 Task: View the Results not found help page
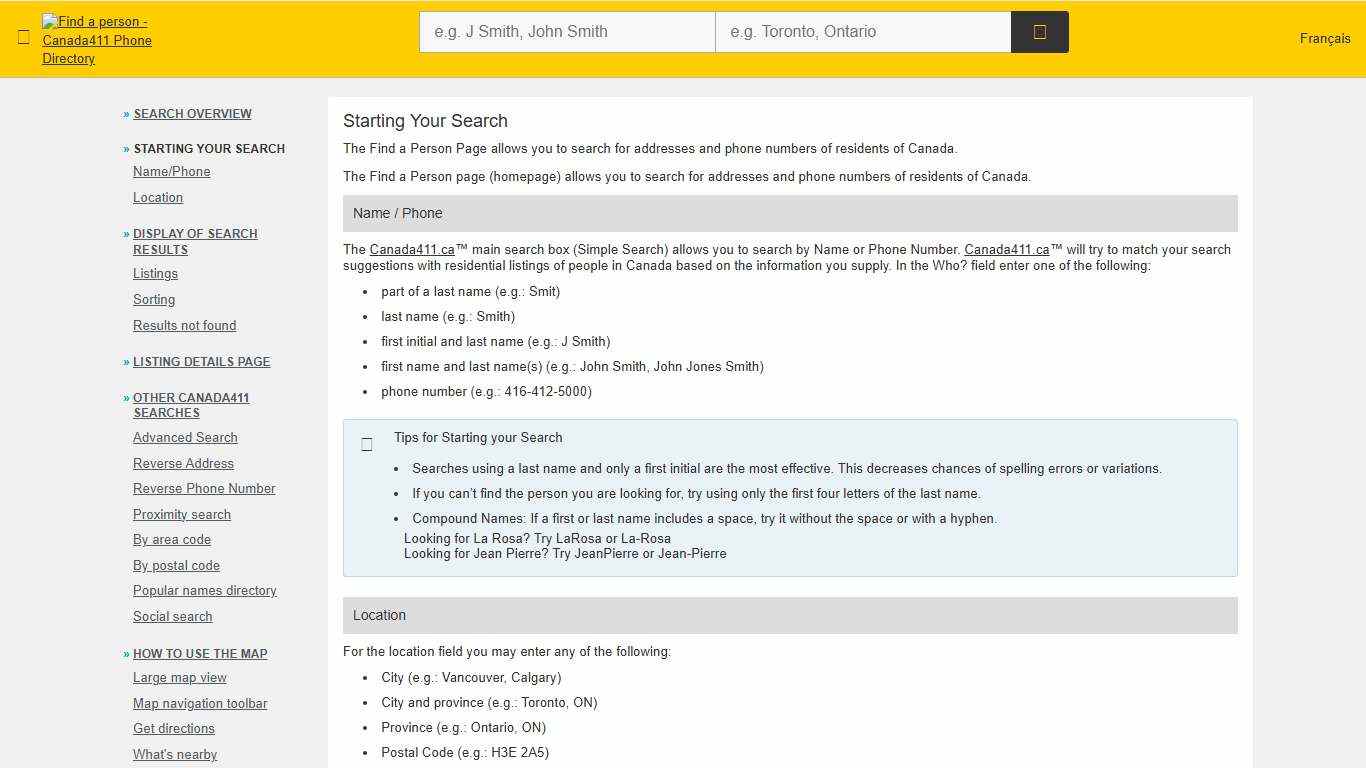184,325
